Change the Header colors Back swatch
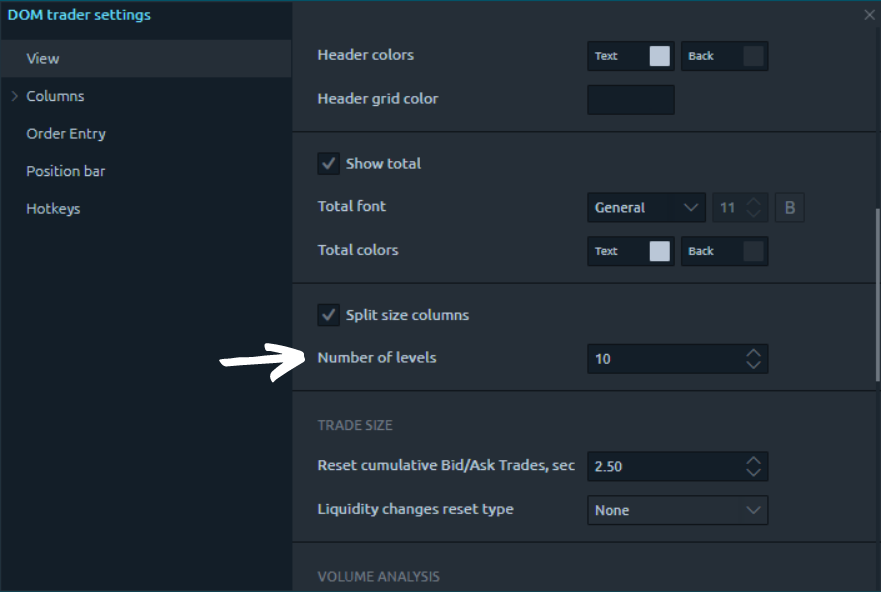 point(753,56)
